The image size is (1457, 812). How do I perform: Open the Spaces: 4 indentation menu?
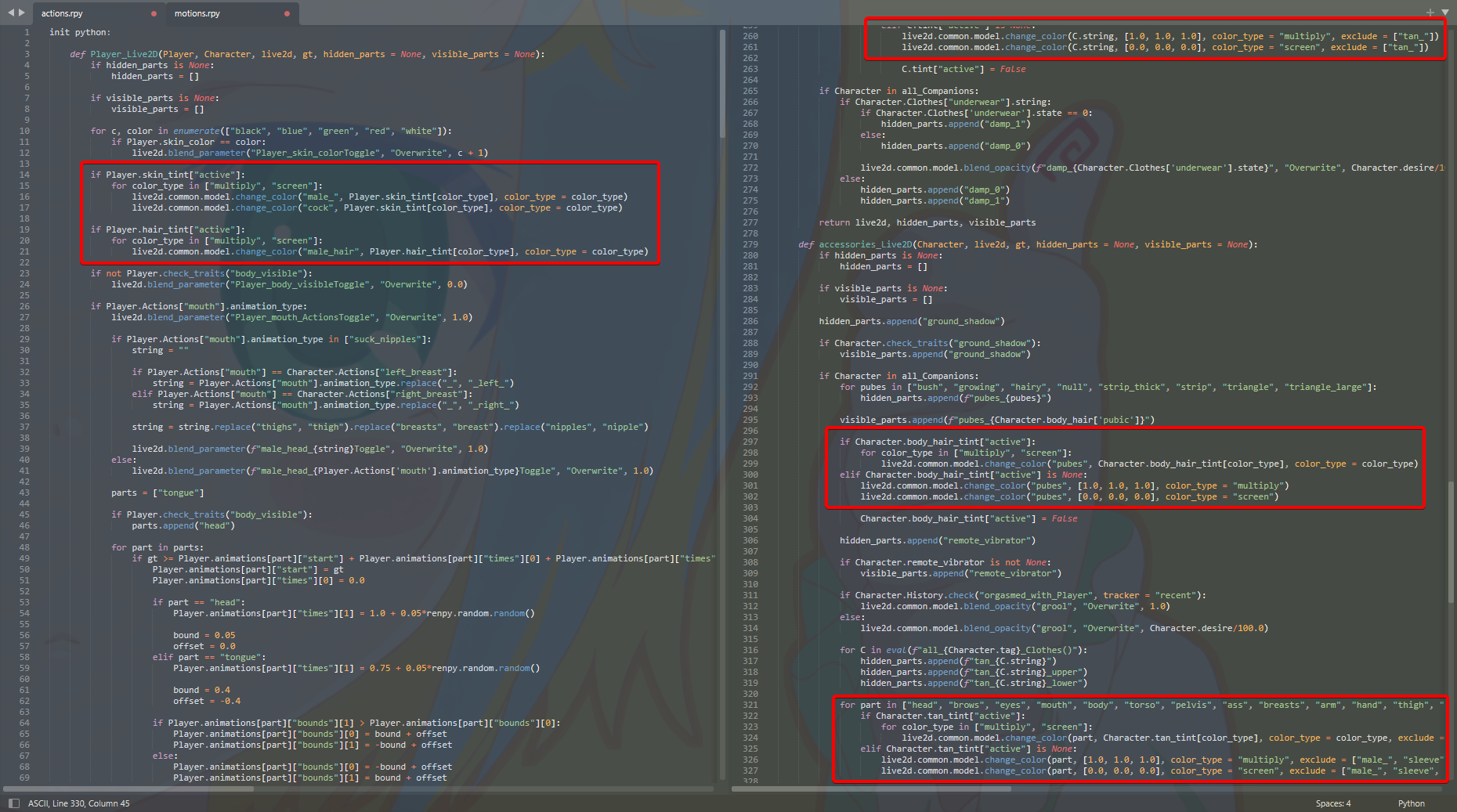(1333, 803)
